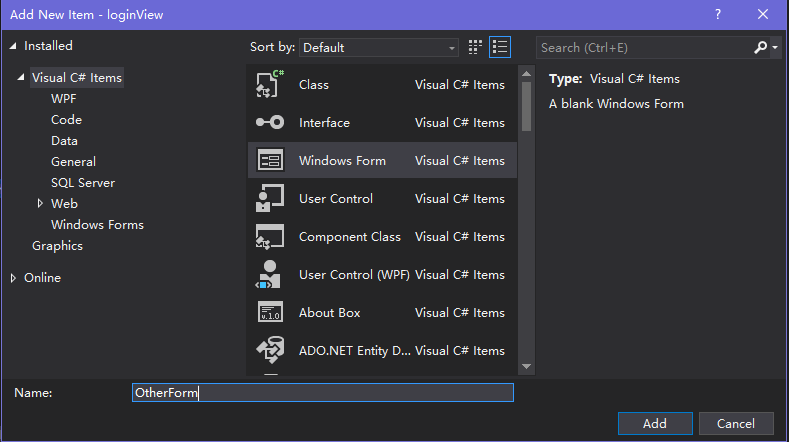Click the 'About Box' template name
Image resolution: width=789 pixels, height=442 pixels.
pyautogui.click(x=330, y=313)
